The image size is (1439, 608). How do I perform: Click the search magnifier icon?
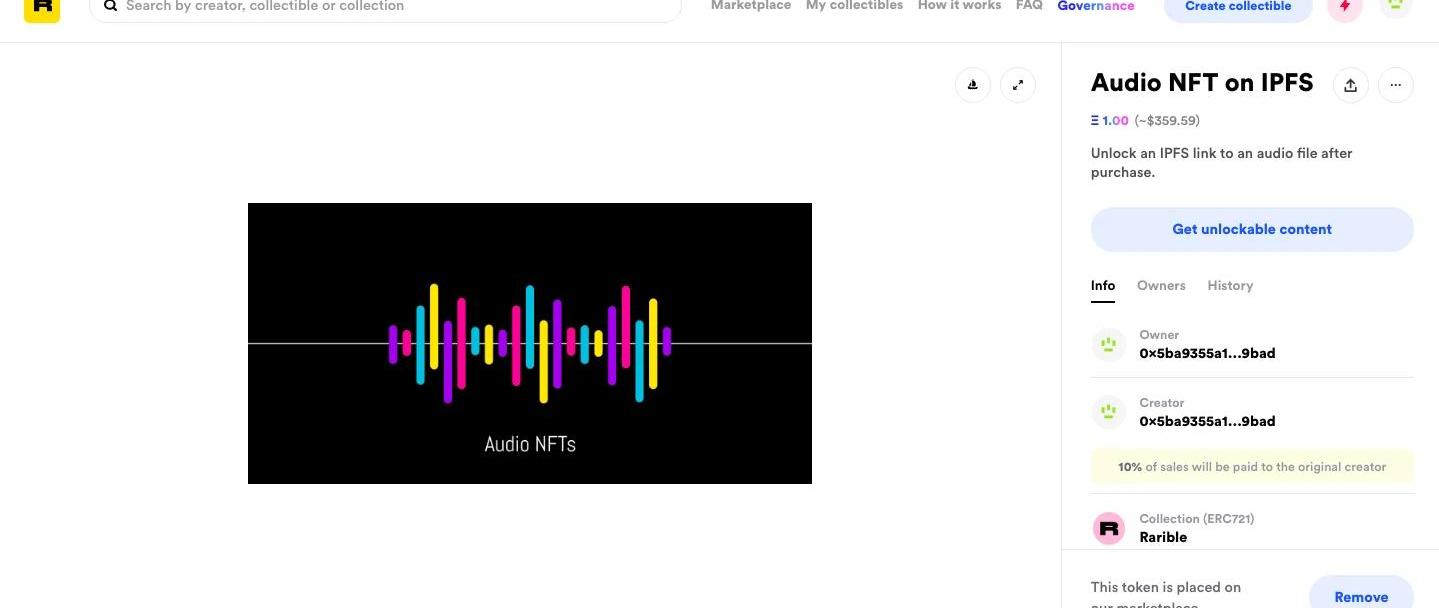coord(110,6)
